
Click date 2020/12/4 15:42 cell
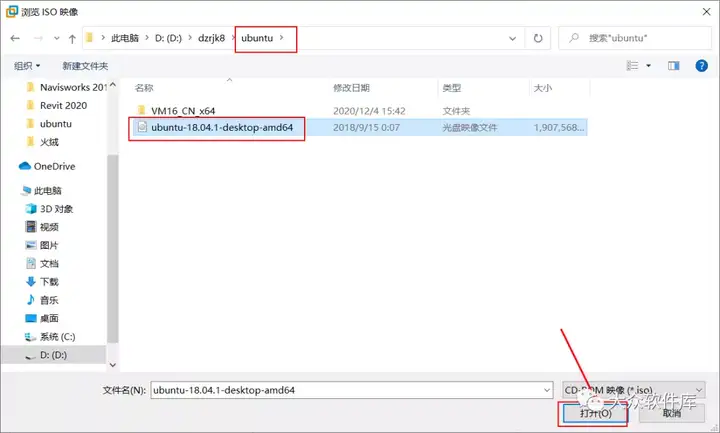coord(369,111)
